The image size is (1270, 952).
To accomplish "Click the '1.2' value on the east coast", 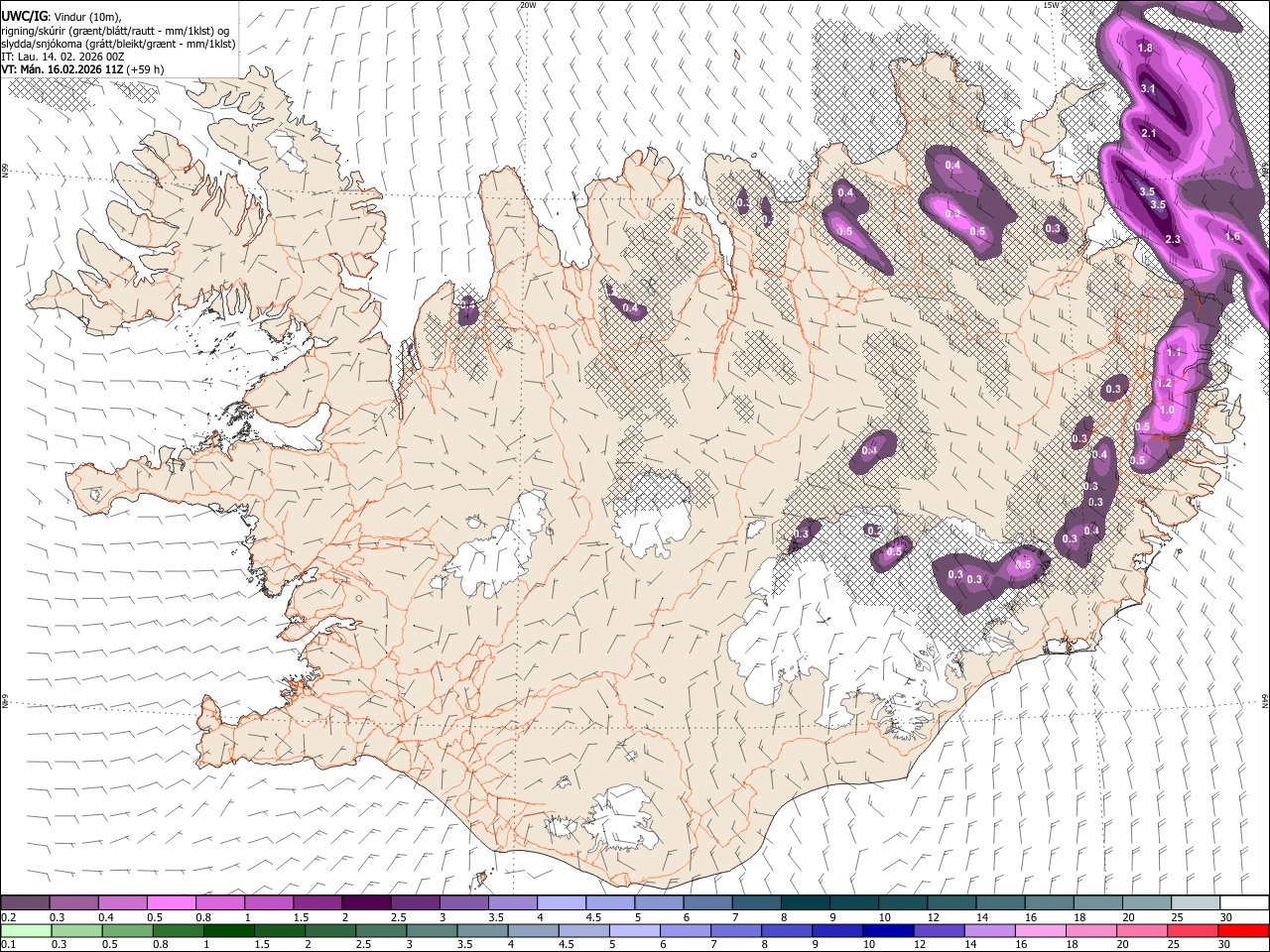I will 1165,384.
